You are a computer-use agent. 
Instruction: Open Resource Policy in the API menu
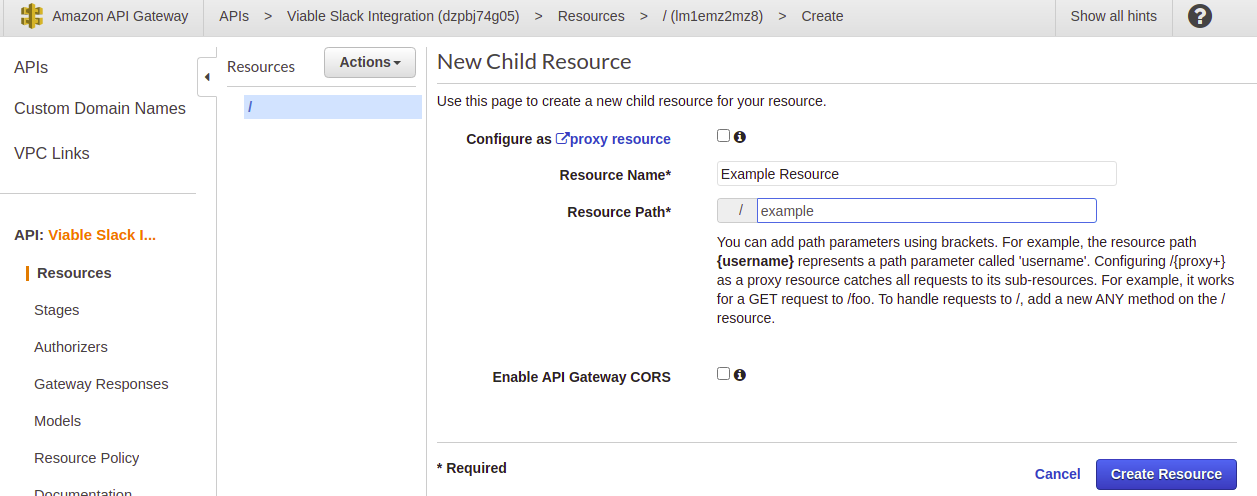click(x=87, y=458)
